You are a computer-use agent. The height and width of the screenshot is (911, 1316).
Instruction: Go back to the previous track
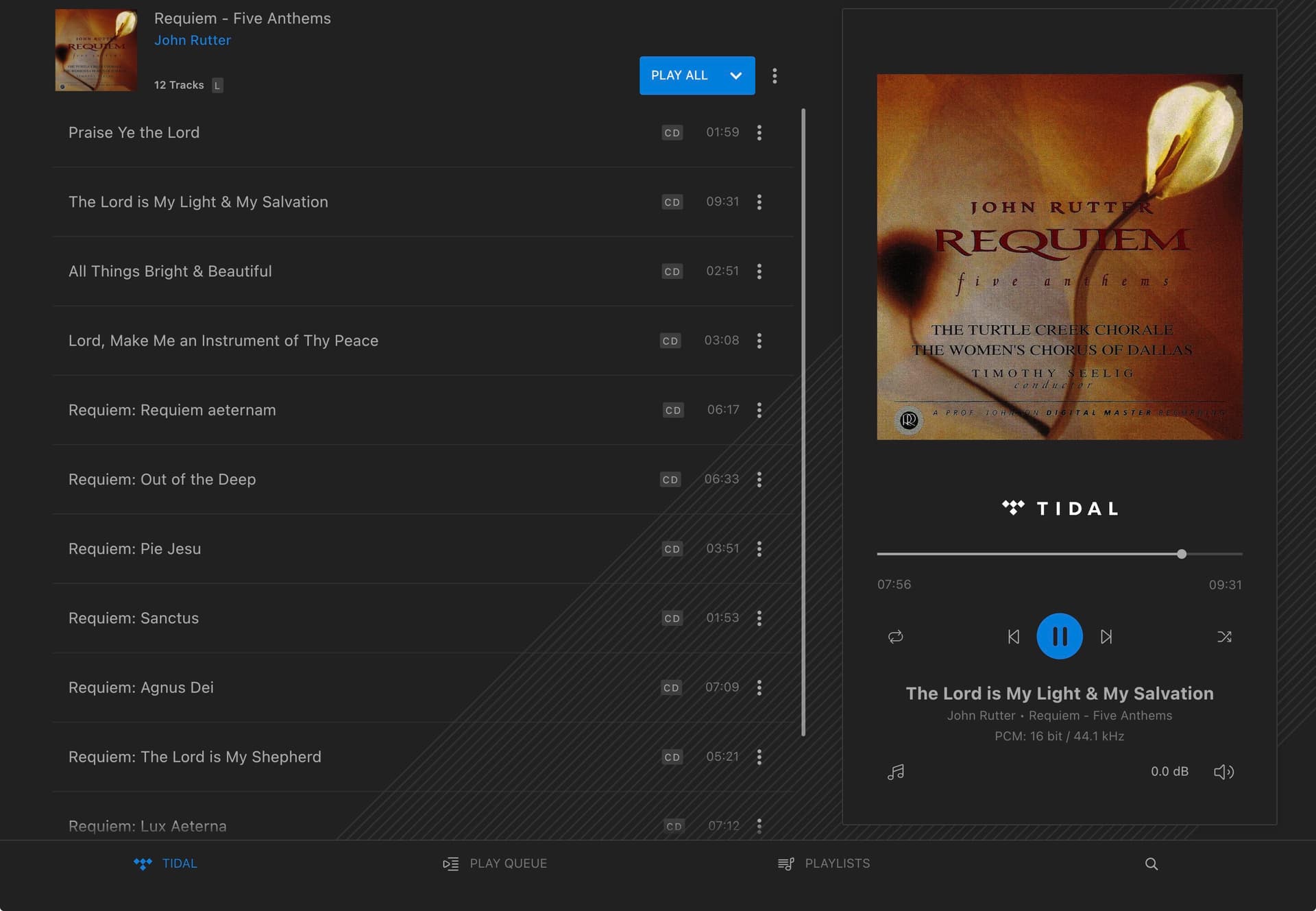(1014, 637)
